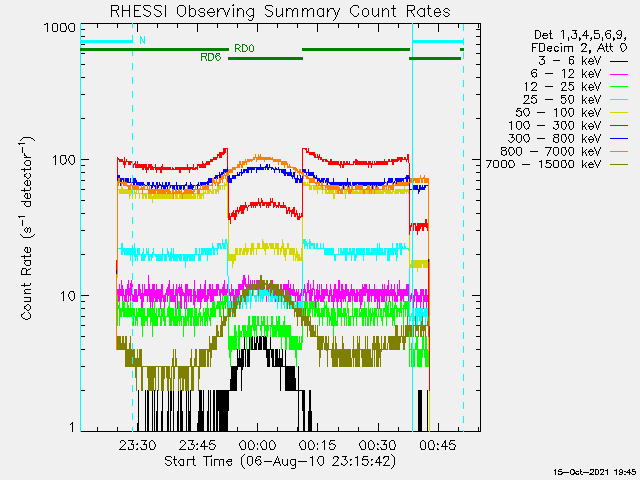640x480 pixels.
Task: Click the RD0 flag label
Action: pyautogui.click(x=244, y=47)
